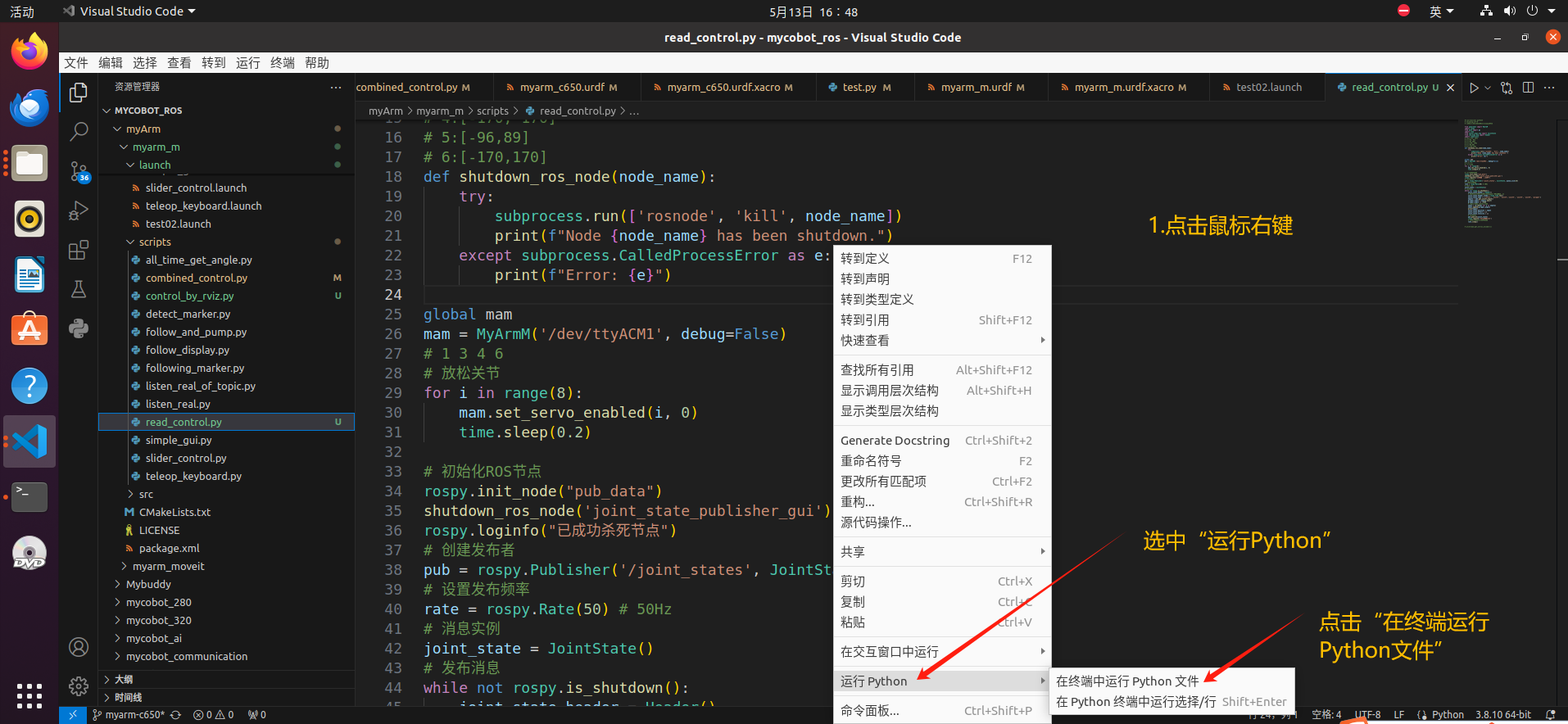Screen dimensions: 1568x724
Task: Open the Python view in the activity bar
Action: (79, 328)
